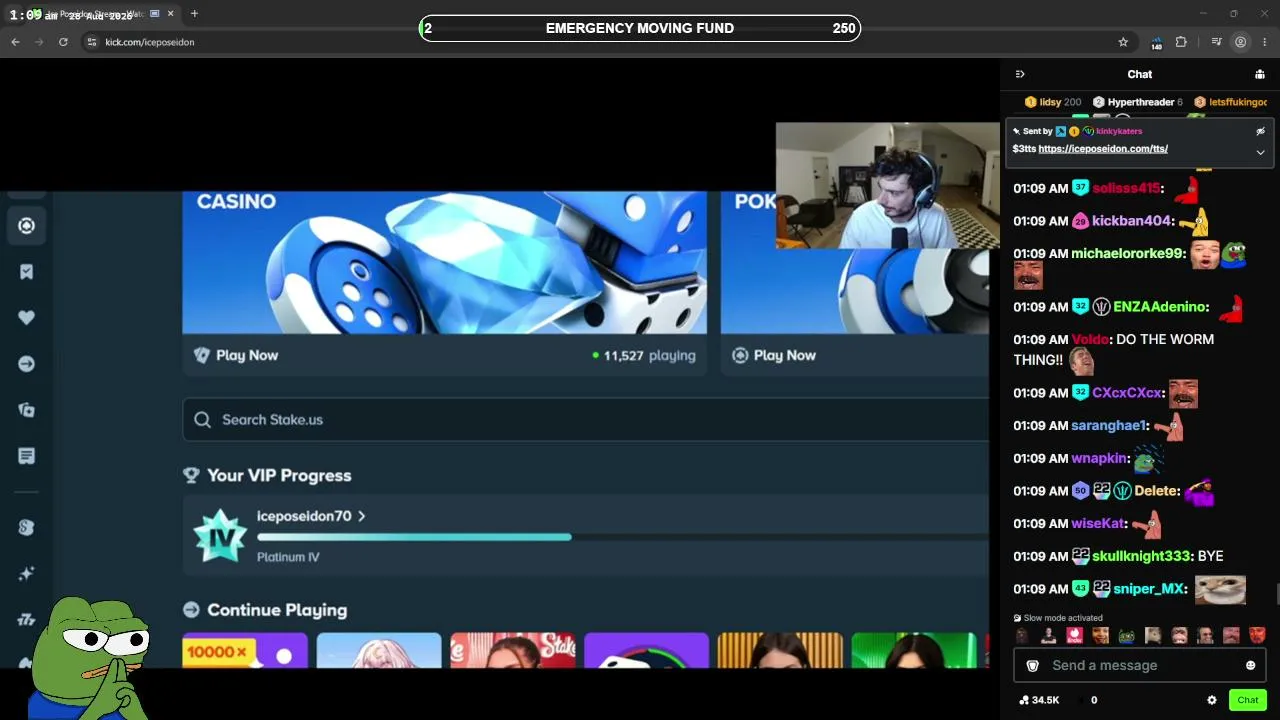Click the Emergency Moving Fund goal bar
This screenshot has width=1280, height=720.
point(640,28)
